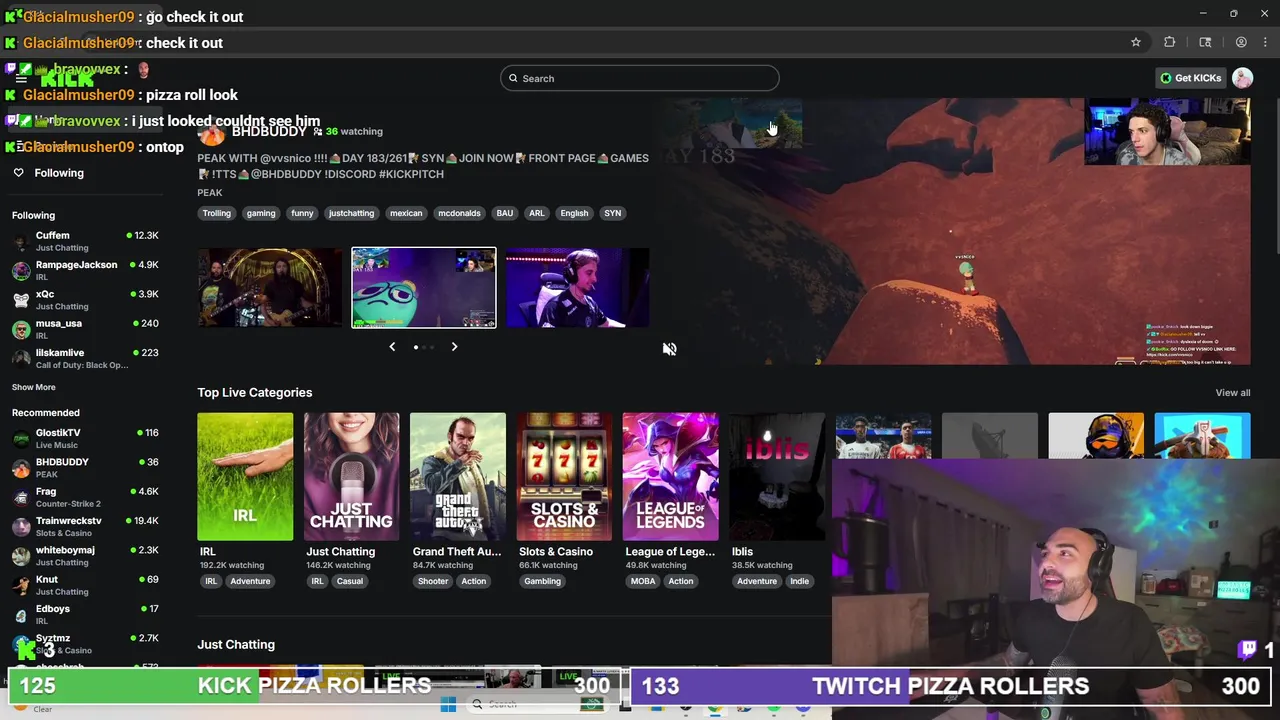The height and width of the screenshot is (720, 1280).
Task: Select the highlighted cartoon-face stream thumbnail
Action: [423, 288]
